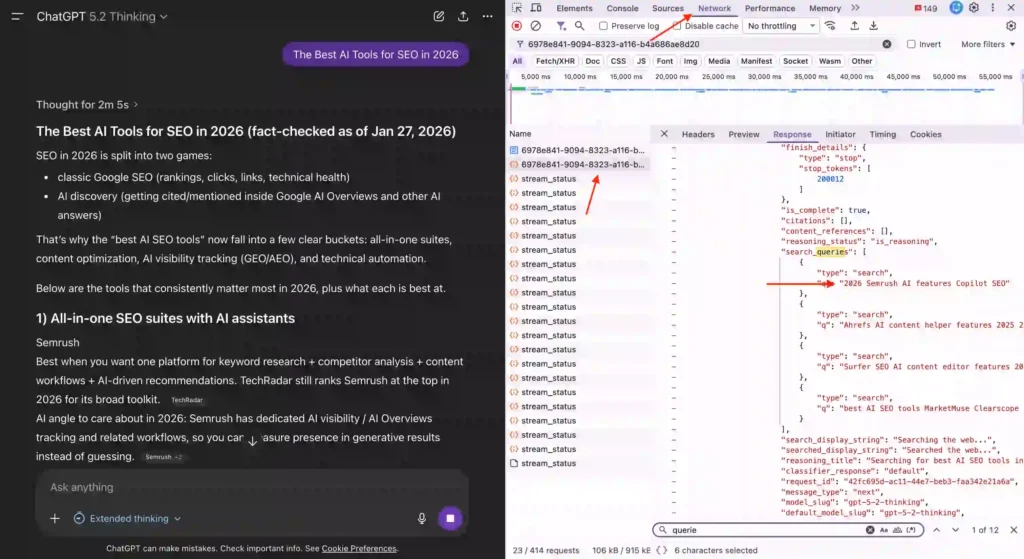1024x559 pixels.
Task: Open network conditions wifi icon
Action: (830, 26)
